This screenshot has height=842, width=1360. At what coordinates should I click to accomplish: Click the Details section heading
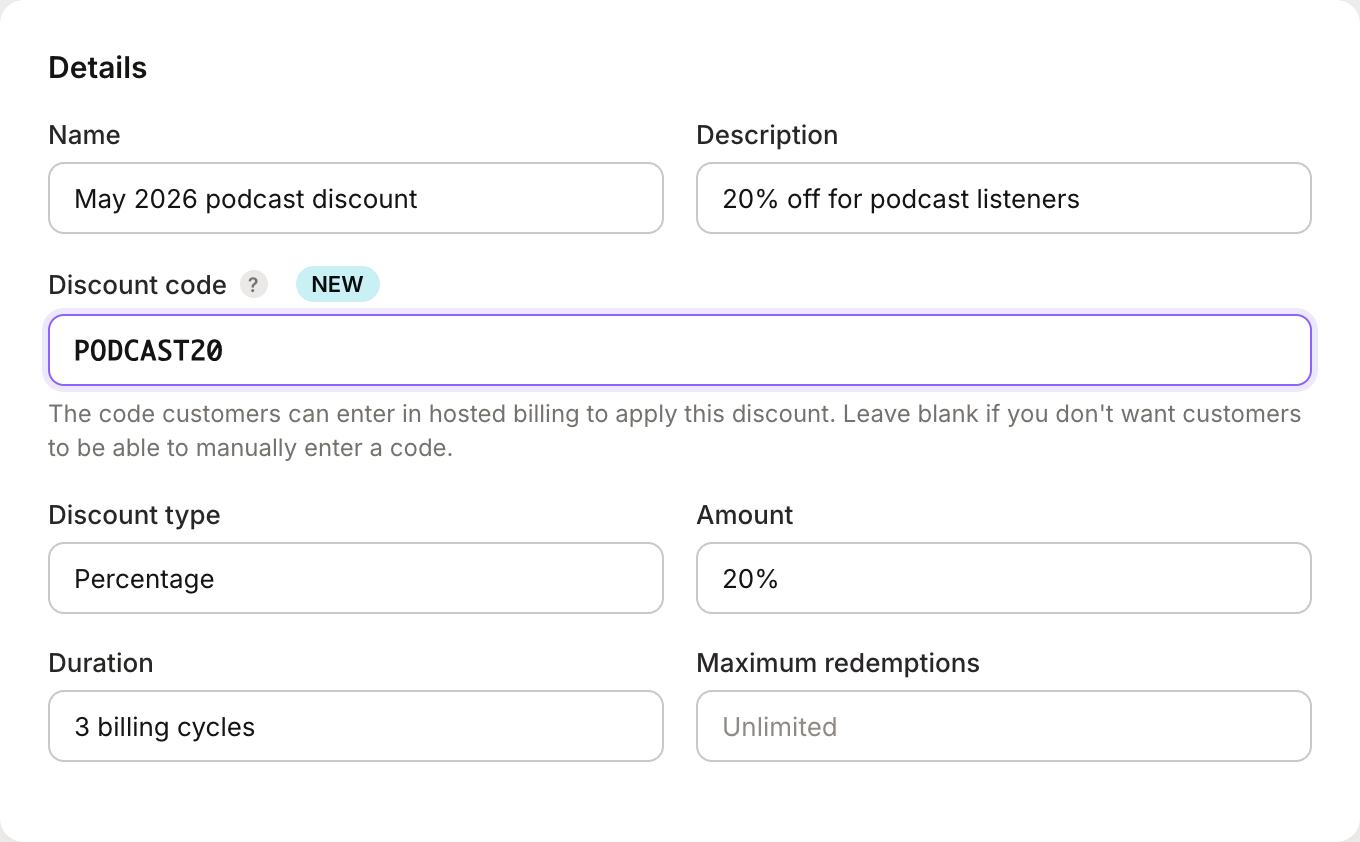(x=97, y=67)
